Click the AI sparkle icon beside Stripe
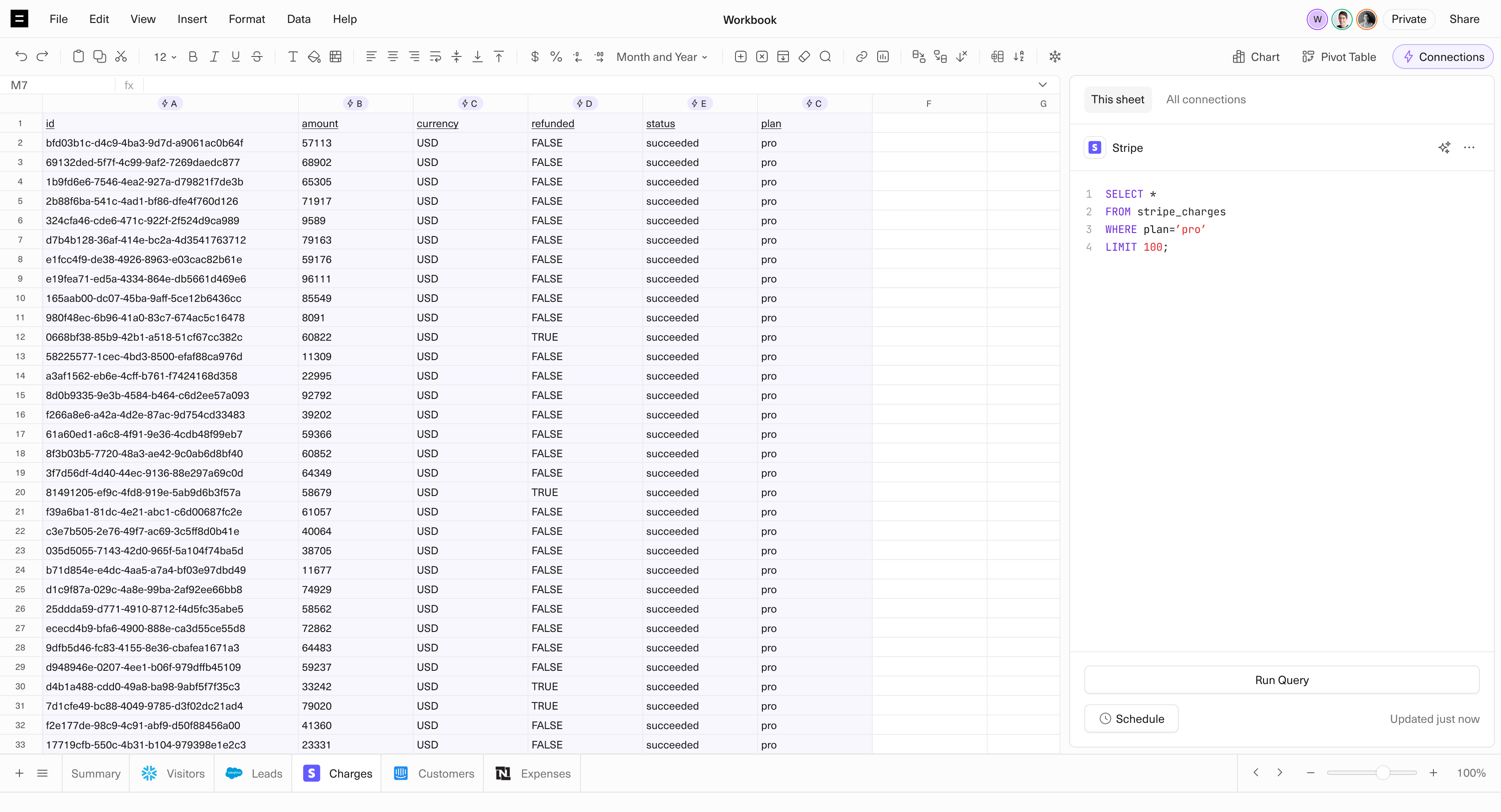 tap(1444, 147)
